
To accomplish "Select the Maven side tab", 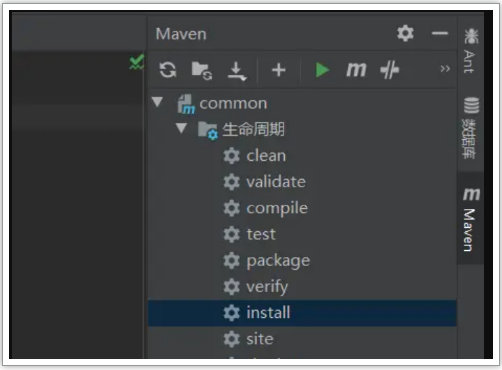I will point(471,219).
